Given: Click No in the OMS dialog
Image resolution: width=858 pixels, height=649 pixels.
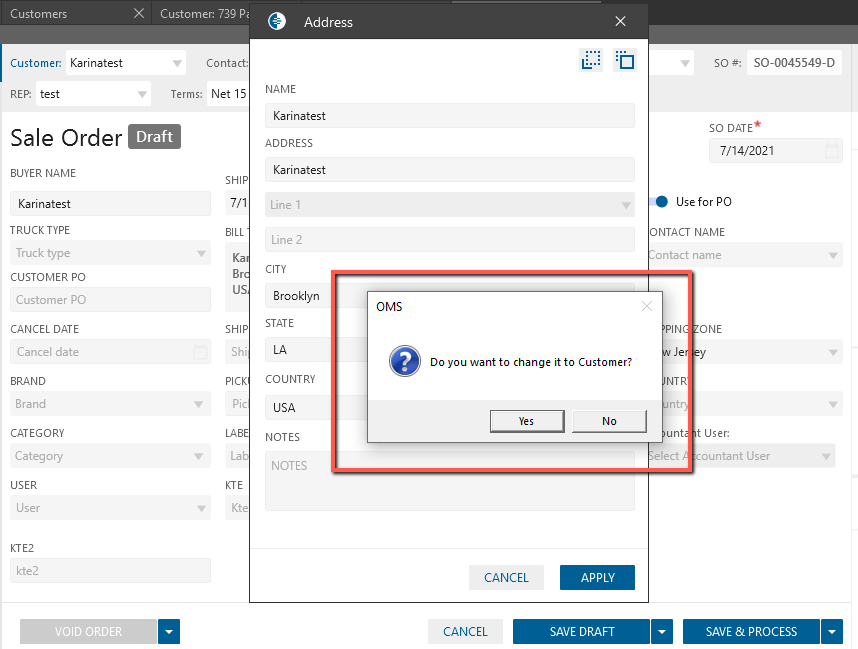Looking at the screenshot, I should tap(609, 421).
